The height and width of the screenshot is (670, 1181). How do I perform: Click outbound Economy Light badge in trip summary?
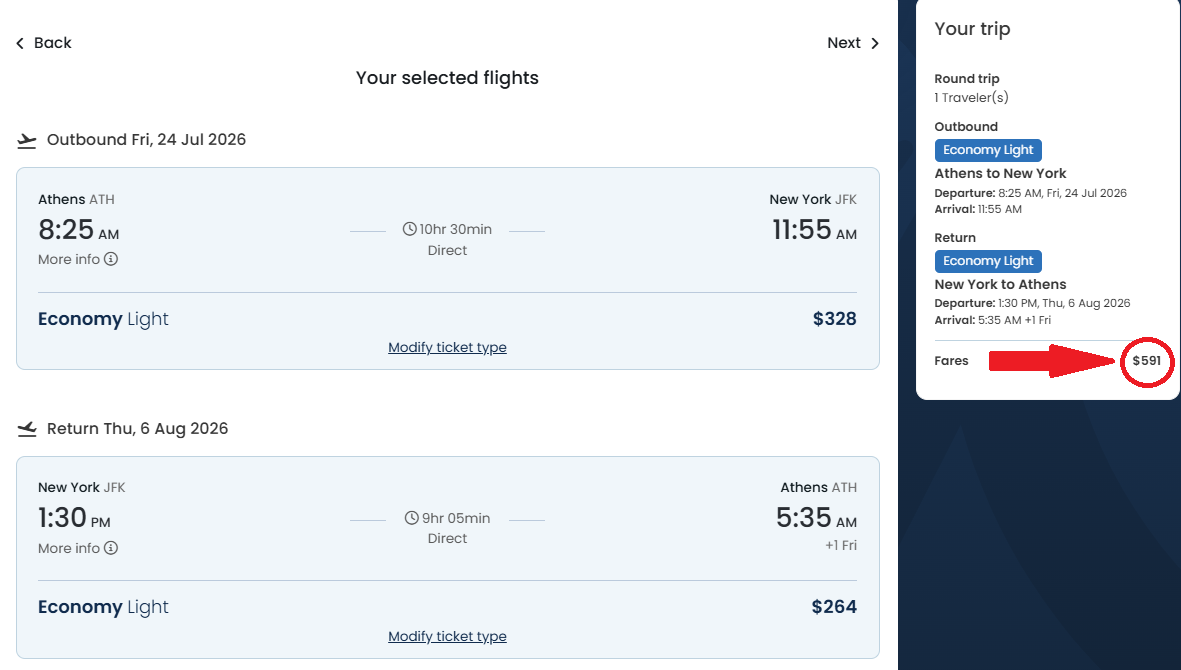tap(988, 150)
